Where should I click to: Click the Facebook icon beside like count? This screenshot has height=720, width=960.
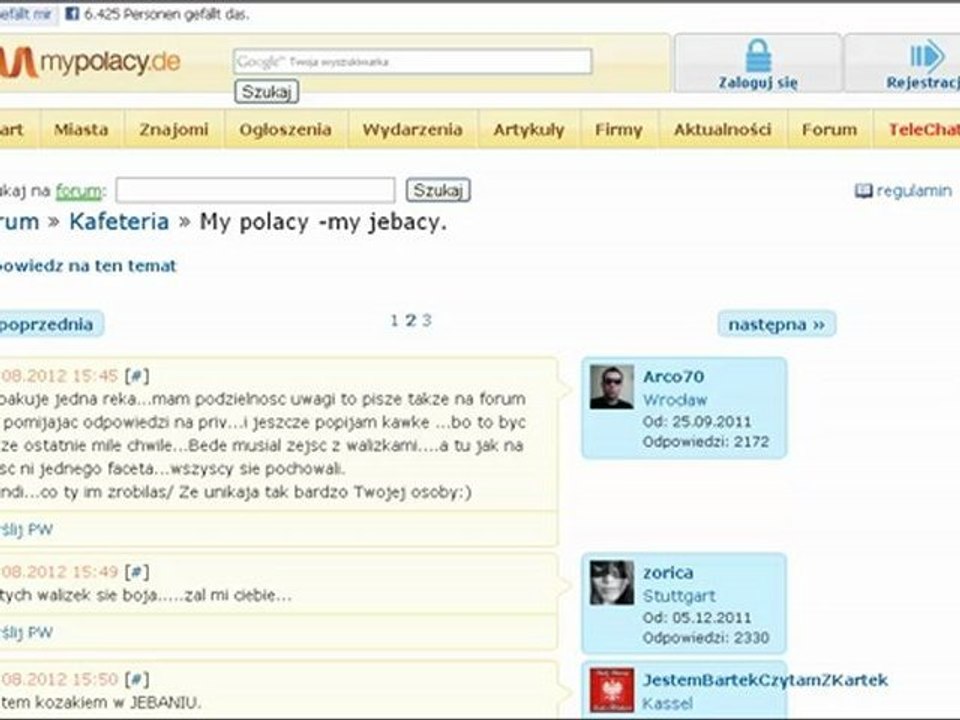click(72, 13)
